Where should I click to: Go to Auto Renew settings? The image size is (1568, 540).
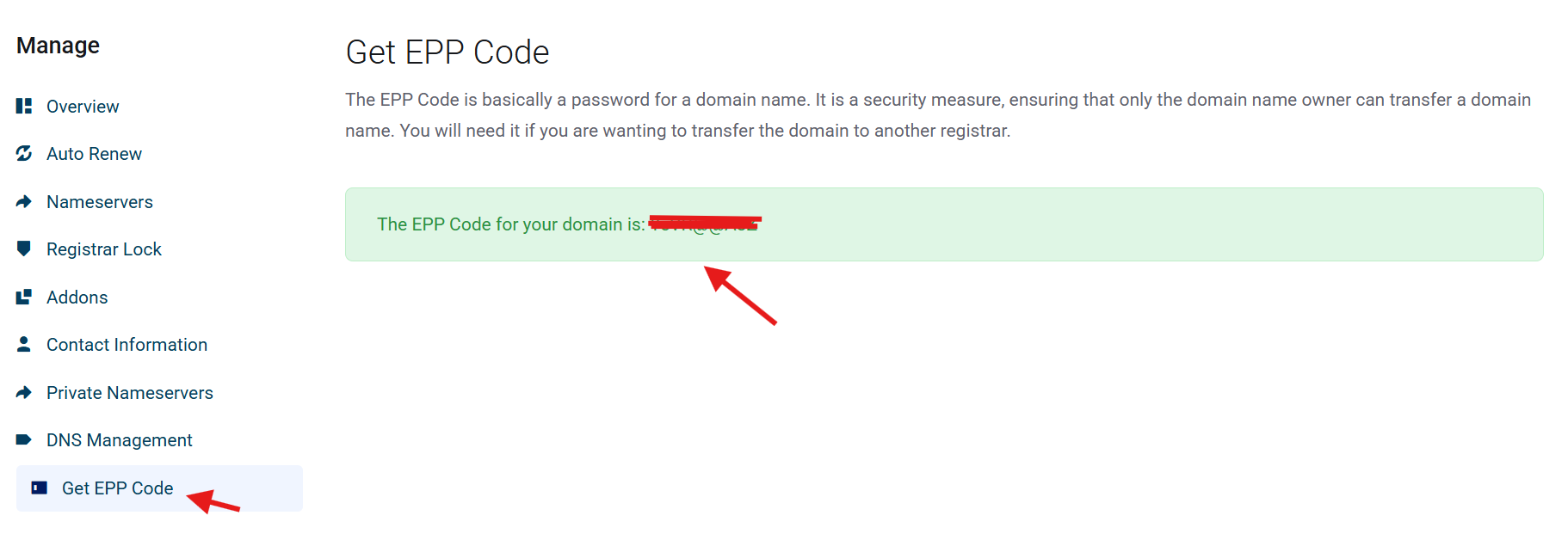(x=94, y=154)
